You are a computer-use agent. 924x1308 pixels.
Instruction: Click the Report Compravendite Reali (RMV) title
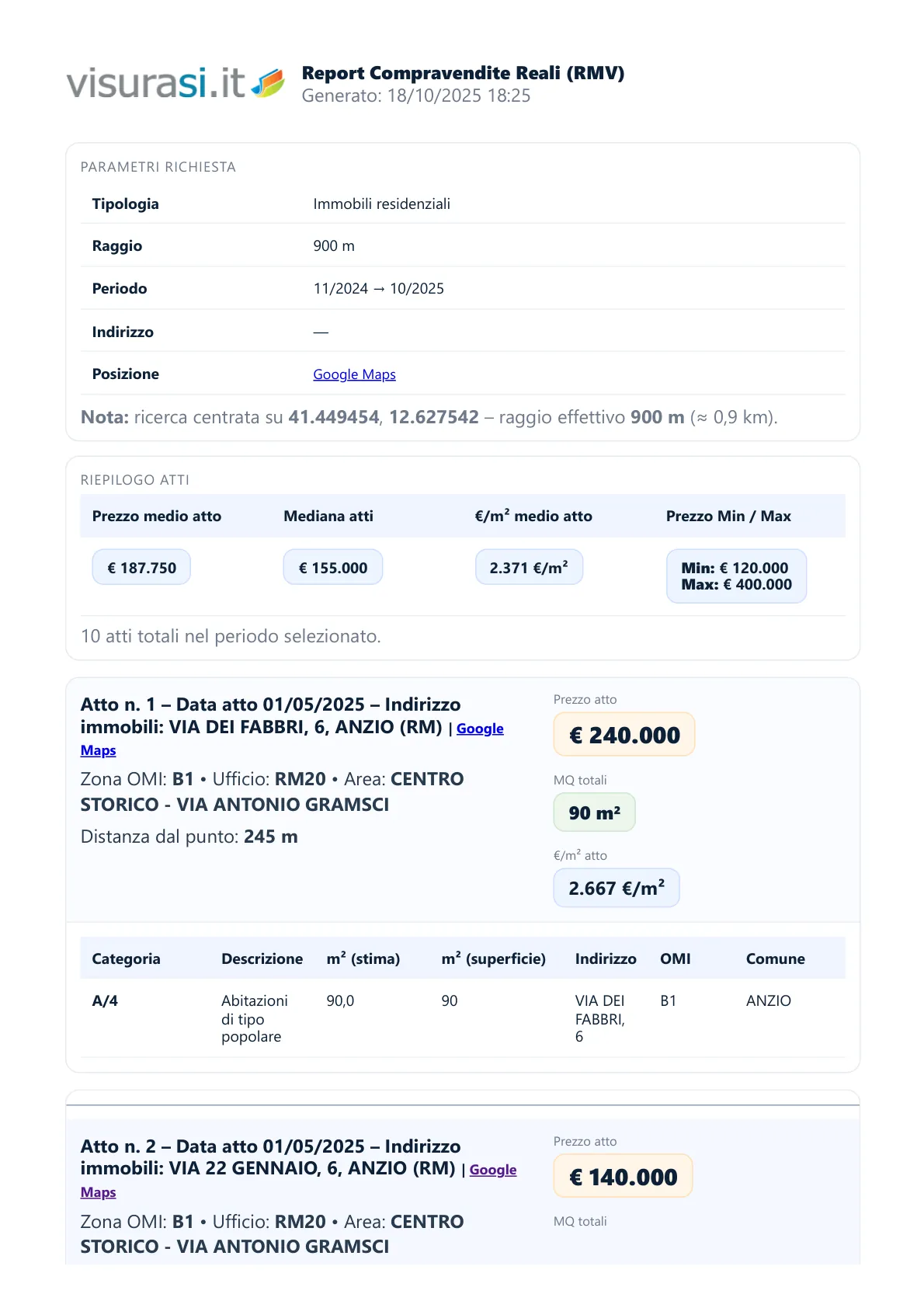(x=463, y=73)
